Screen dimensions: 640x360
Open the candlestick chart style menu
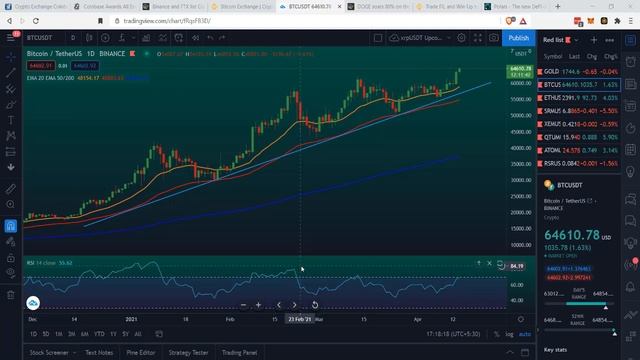click(x=89, y=38)
